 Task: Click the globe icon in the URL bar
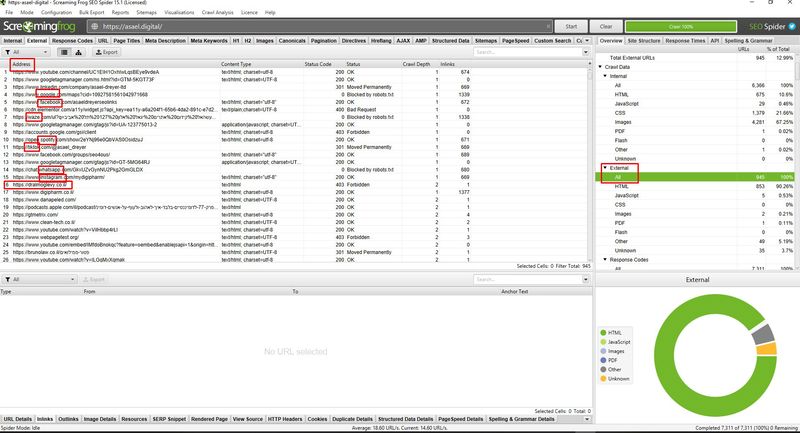pos(94,27)
